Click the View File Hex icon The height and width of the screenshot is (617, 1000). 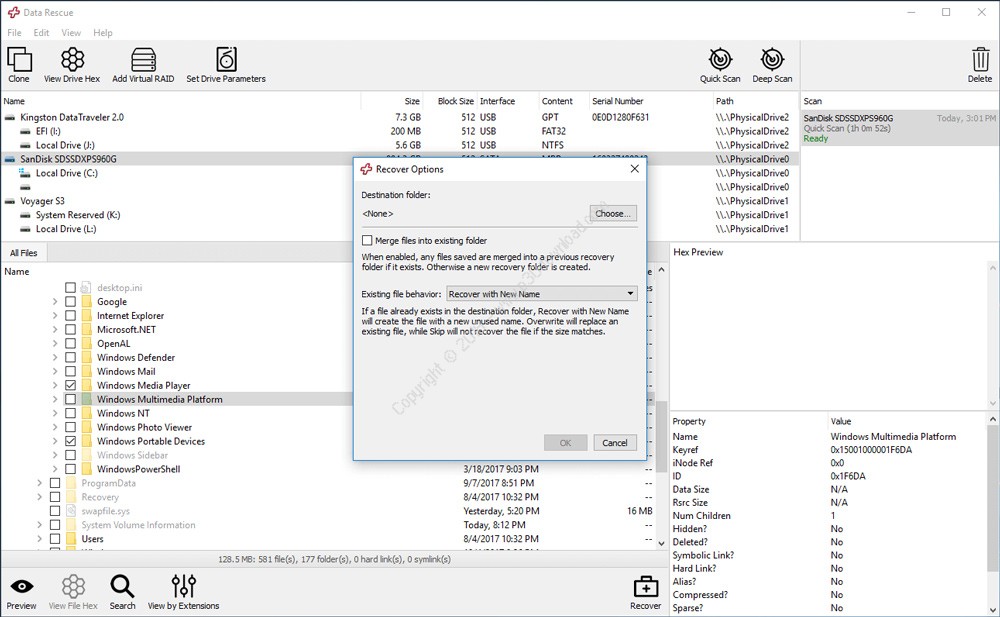73,586
